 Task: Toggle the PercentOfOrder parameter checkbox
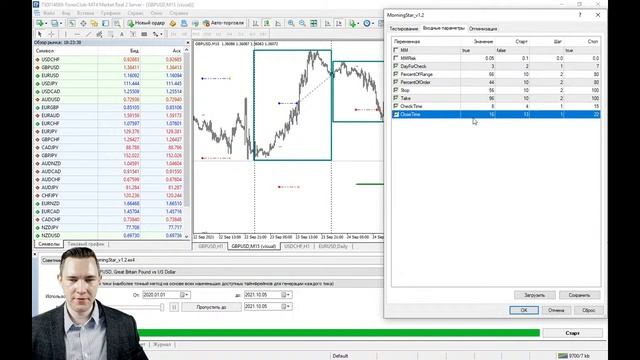point(396,82)
